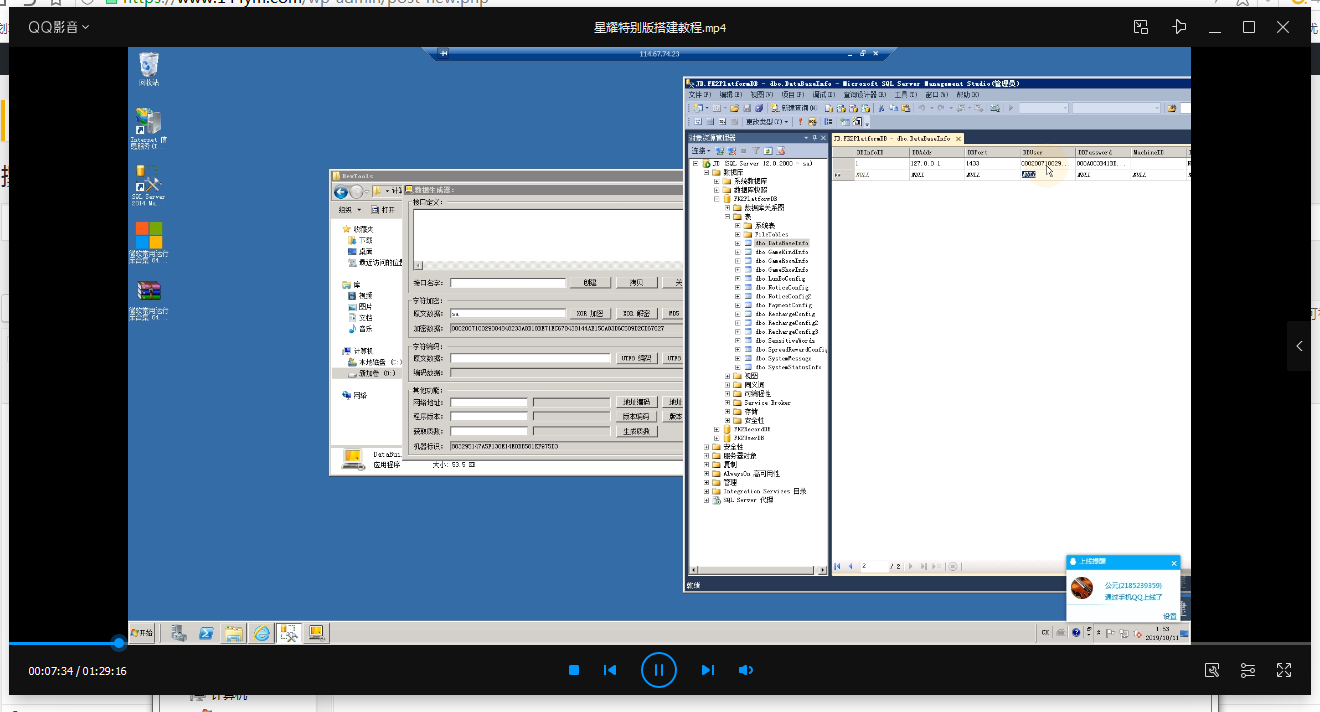Collapse the JD SQL Server root node
The image size is (1320, 712).
coord(696,163)
